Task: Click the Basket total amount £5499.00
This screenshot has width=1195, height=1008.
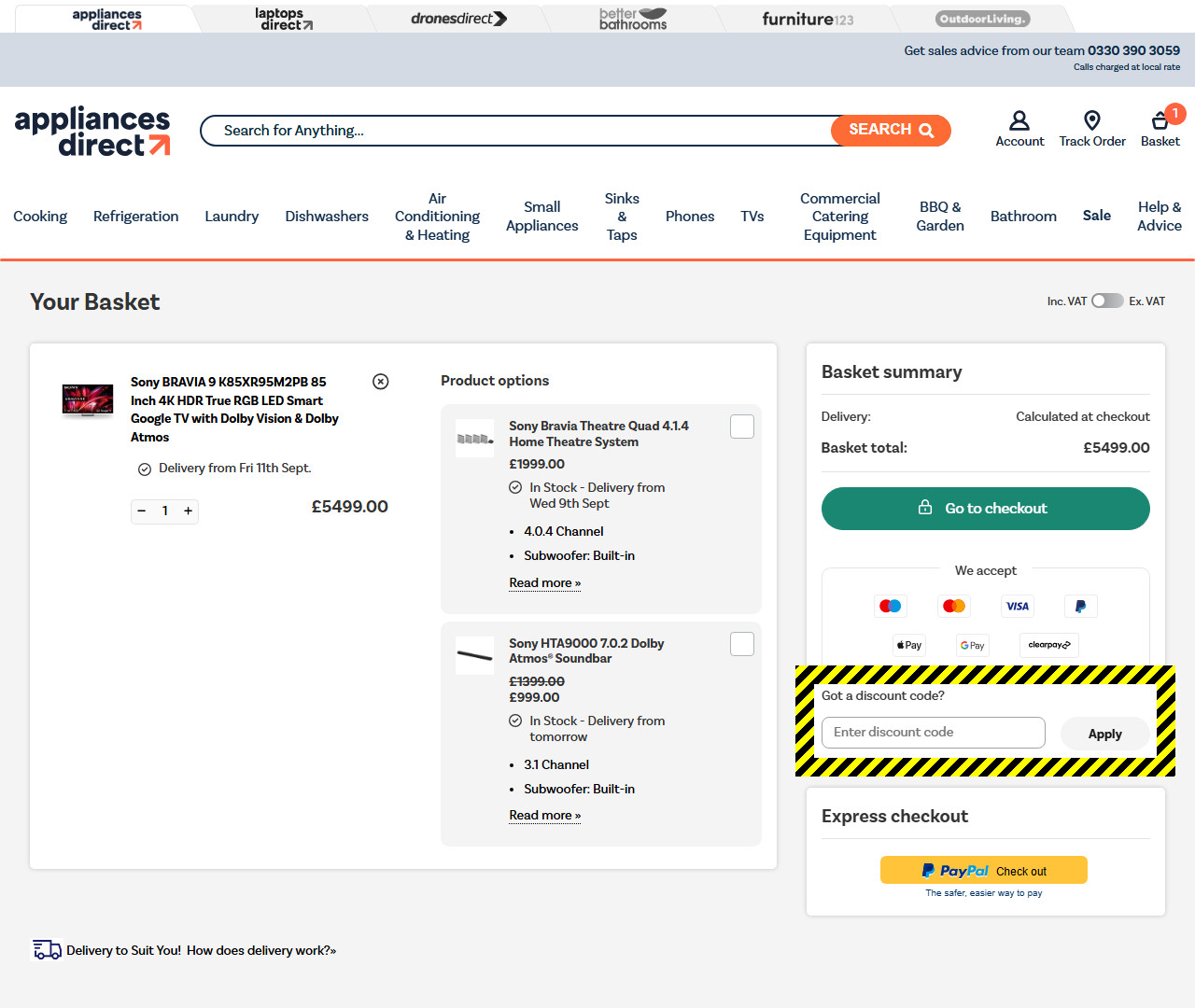Action: 1117,448
